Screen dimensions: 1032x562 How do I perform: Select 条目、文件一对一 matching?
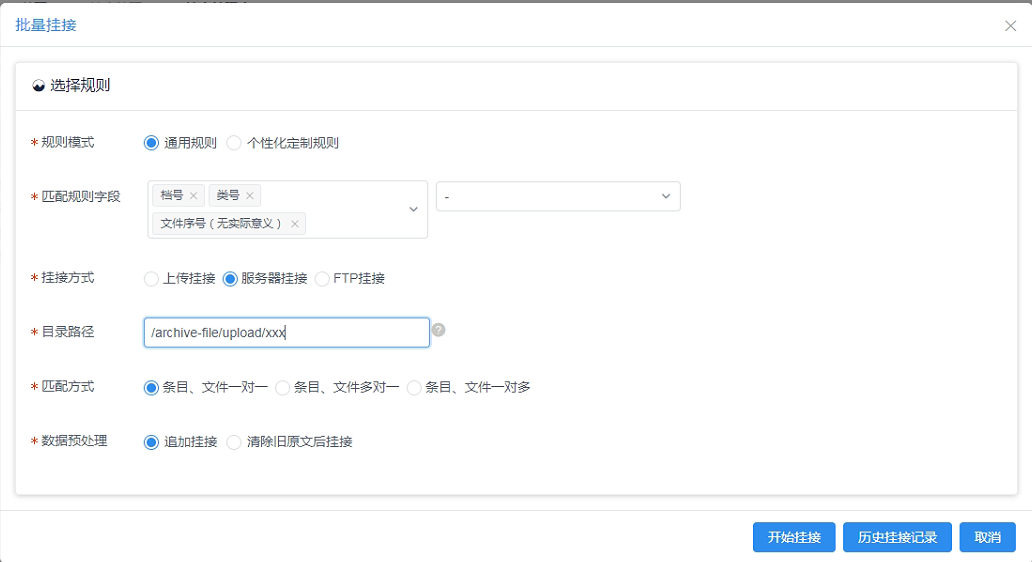(152, 387)
